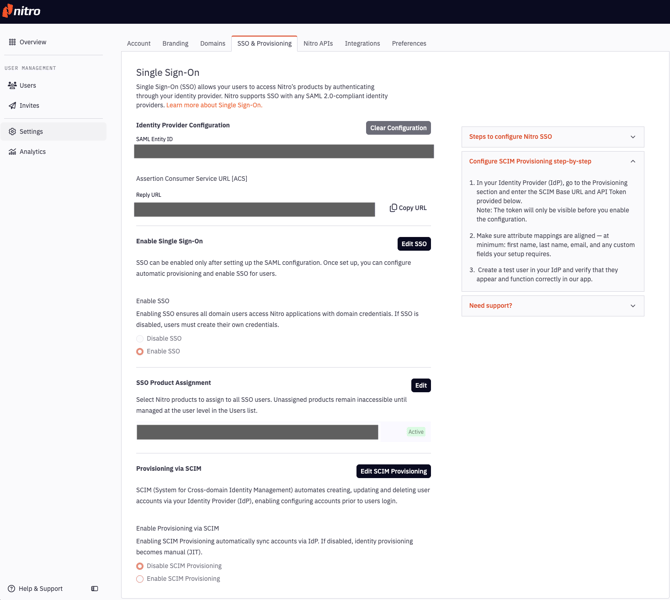Click the Nitro logo in header
670x600 pixels.
pyautogui.click(x=21, y=11)
